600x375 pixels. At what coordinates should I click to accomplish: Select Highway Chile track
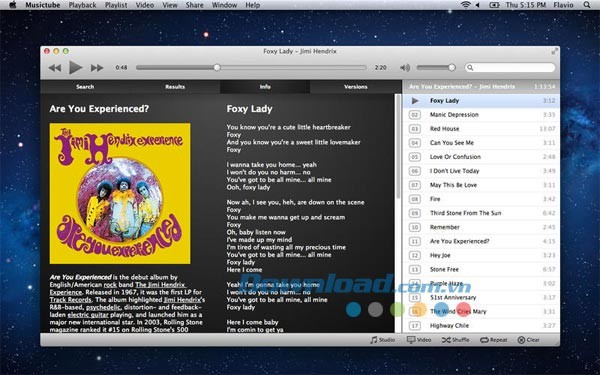[x=481, y=326]
